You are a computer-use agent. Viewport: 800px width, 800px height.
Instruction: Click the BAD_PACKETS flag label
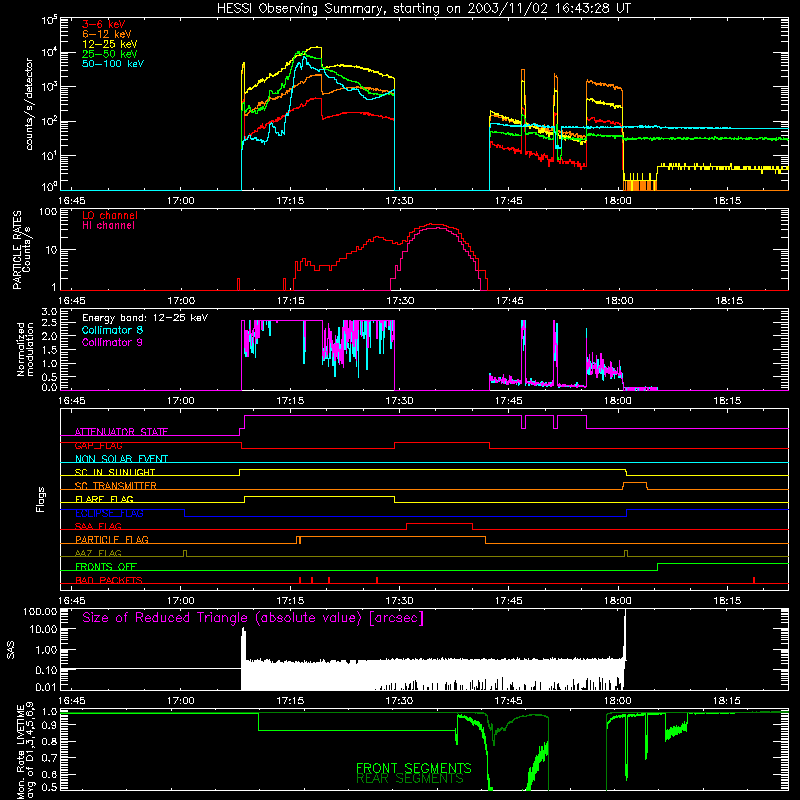coord(109,581)
